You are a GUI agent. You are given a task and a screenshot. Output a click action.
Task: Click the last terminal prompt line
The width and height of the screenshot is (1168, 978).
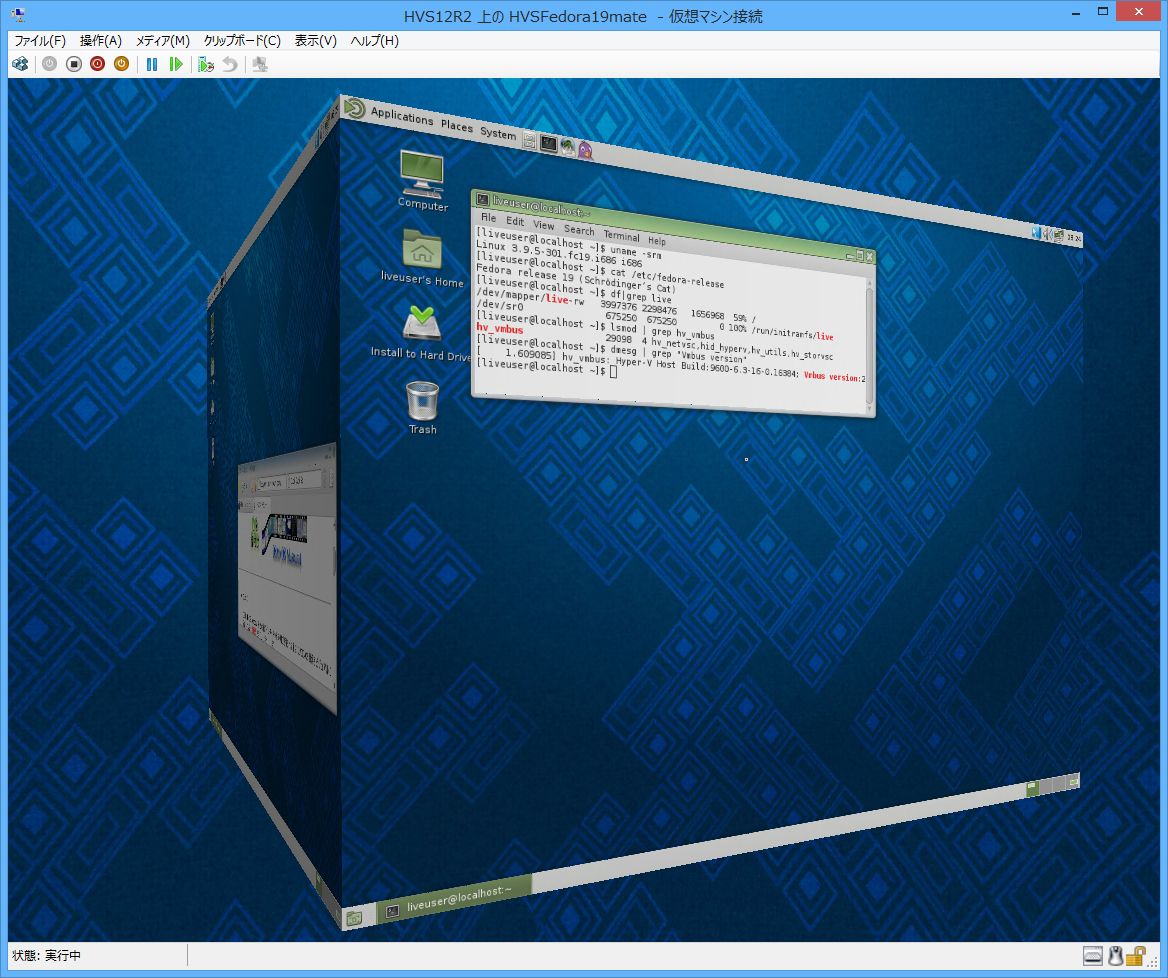[546, 367]
